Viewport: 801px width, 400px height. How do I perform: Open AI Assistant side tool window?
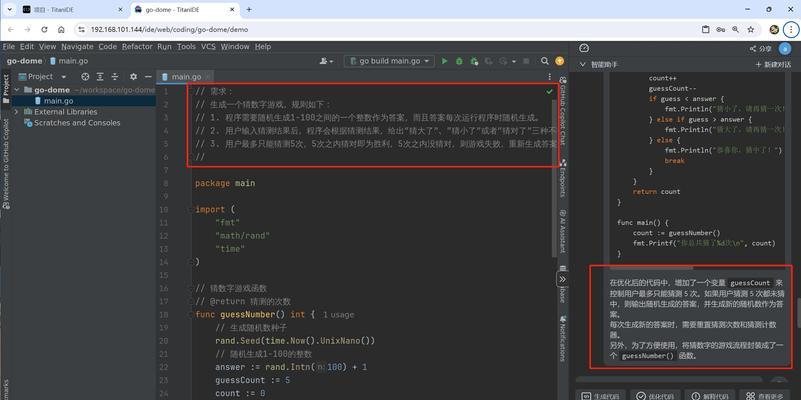(x=563, y=231)
